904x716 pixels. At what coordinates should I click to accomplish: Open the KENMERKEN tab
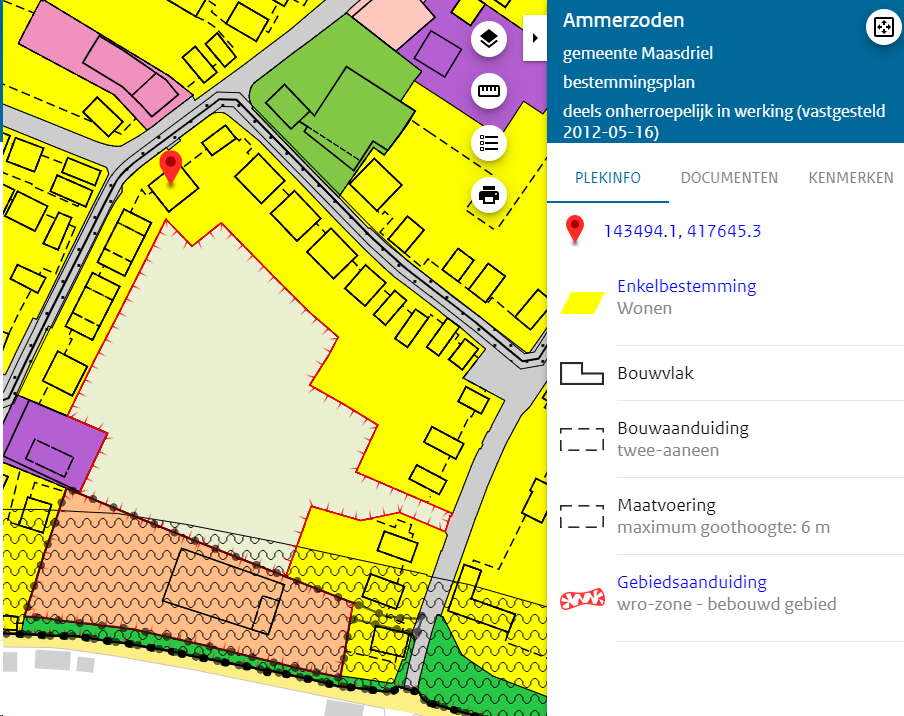(851, 178)
